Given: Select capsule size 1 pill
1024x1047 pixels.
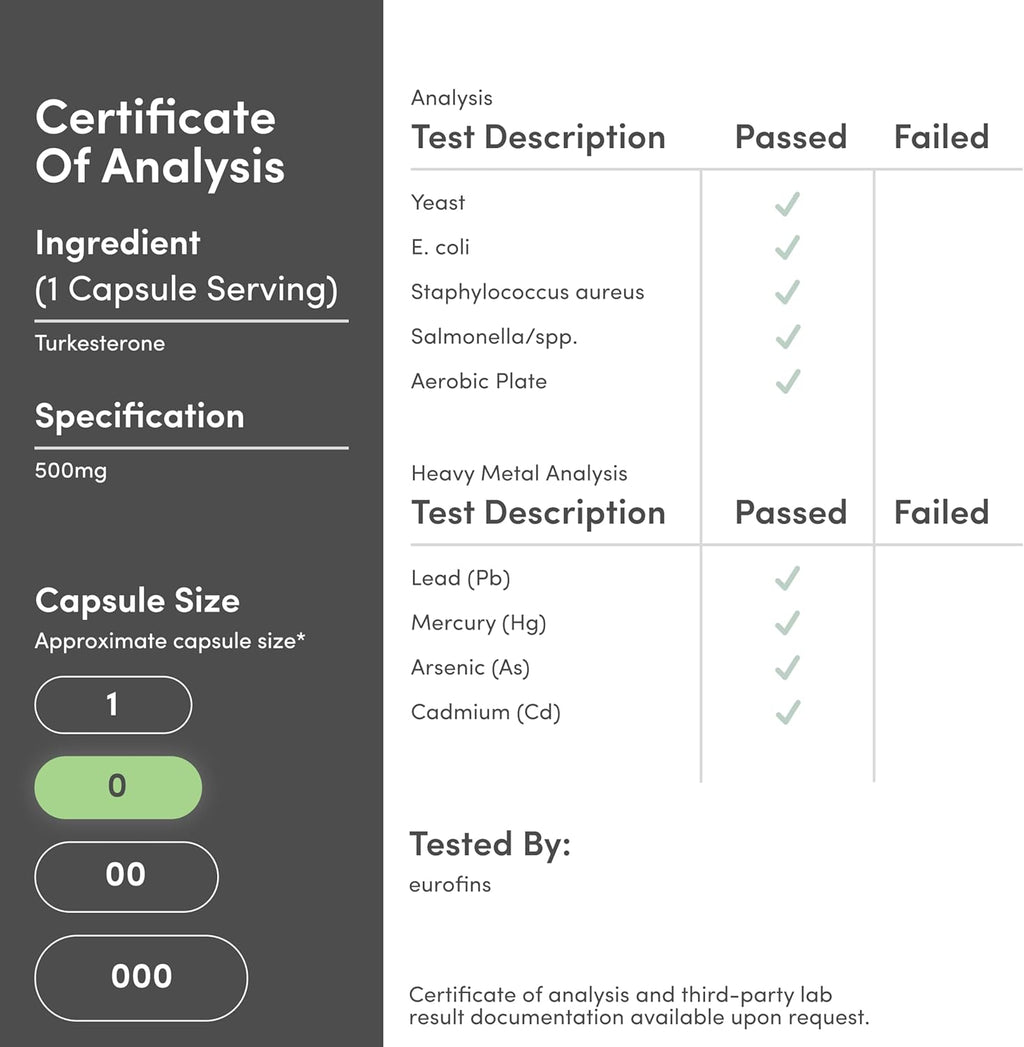Looking at the screenshot, I should tap(113, 705).
